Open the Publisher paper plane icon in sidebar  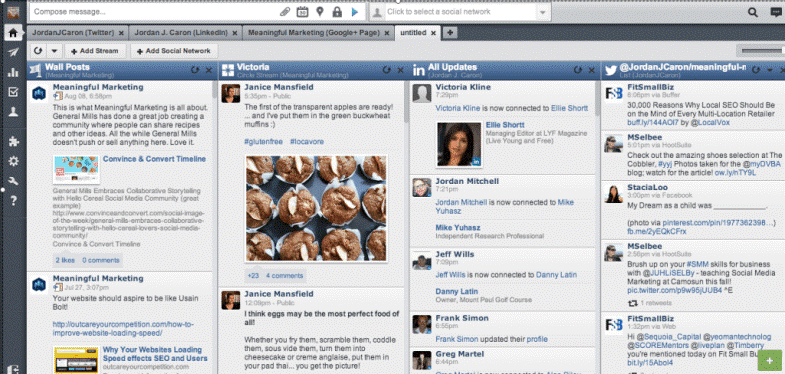pos(13,53)
